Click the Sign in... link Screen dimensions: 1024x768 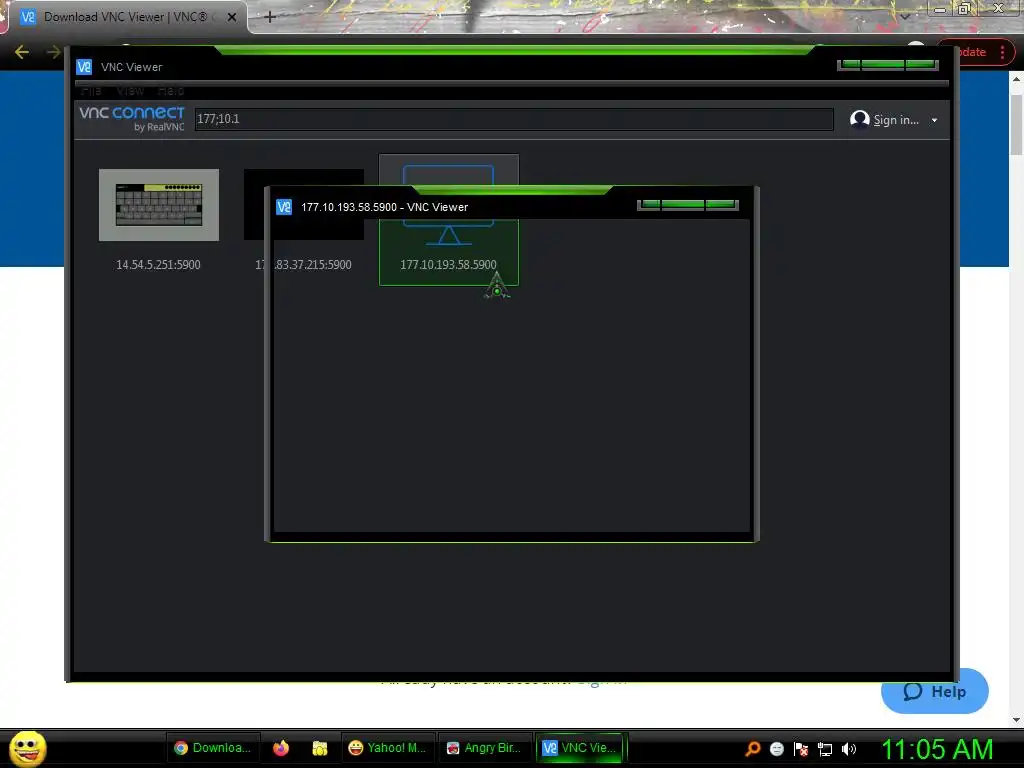(x=896, y=120)
